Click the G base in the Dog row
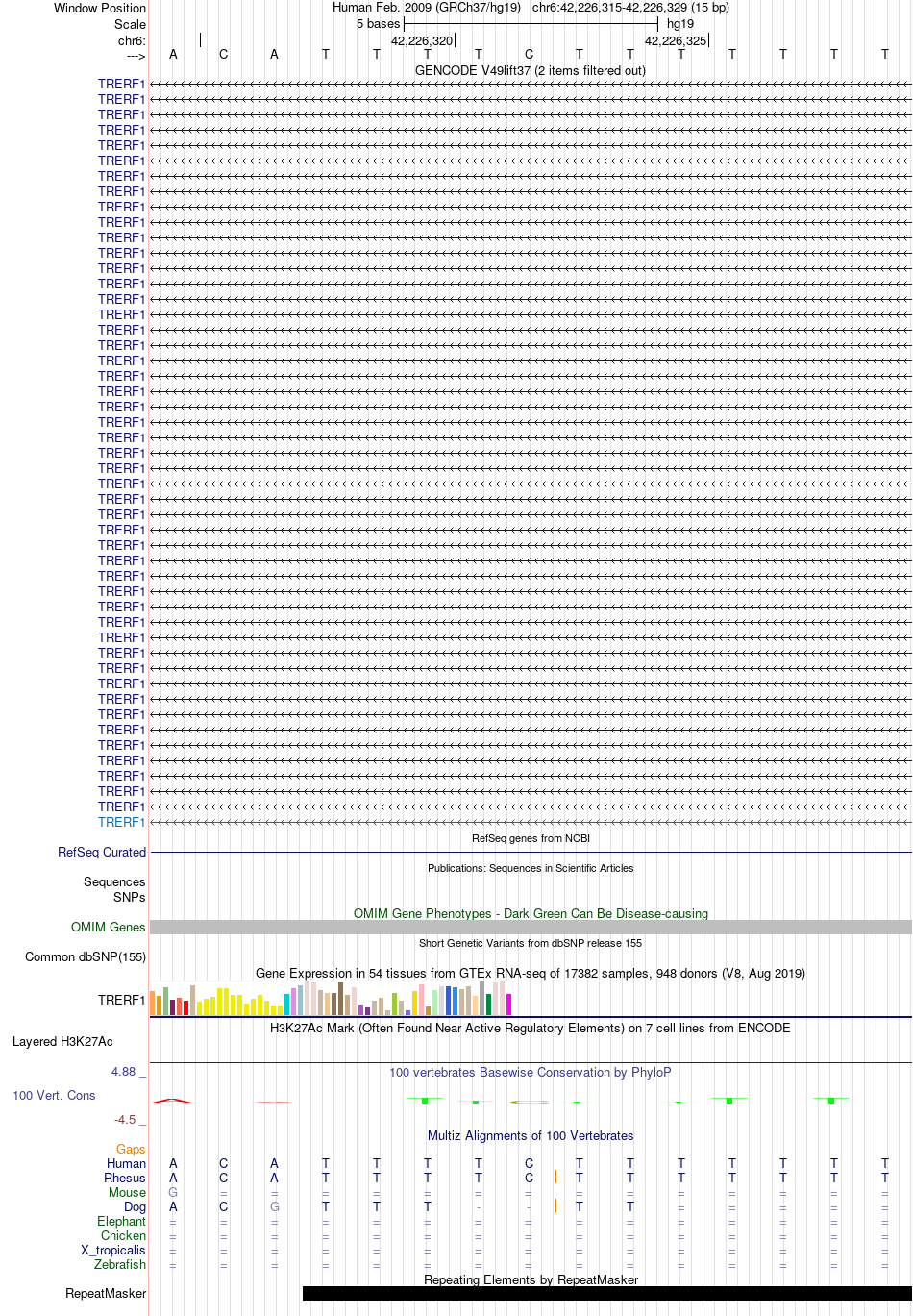The height and width of the screenshot is (1316, 913). [x=274, y=1206]
